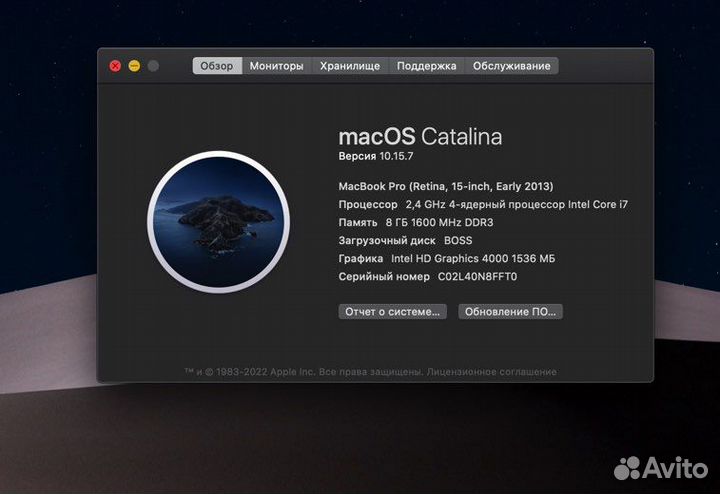
Task: Click the 2,4 GHz Intel Core i7 processor text
Action: point(517,205)
